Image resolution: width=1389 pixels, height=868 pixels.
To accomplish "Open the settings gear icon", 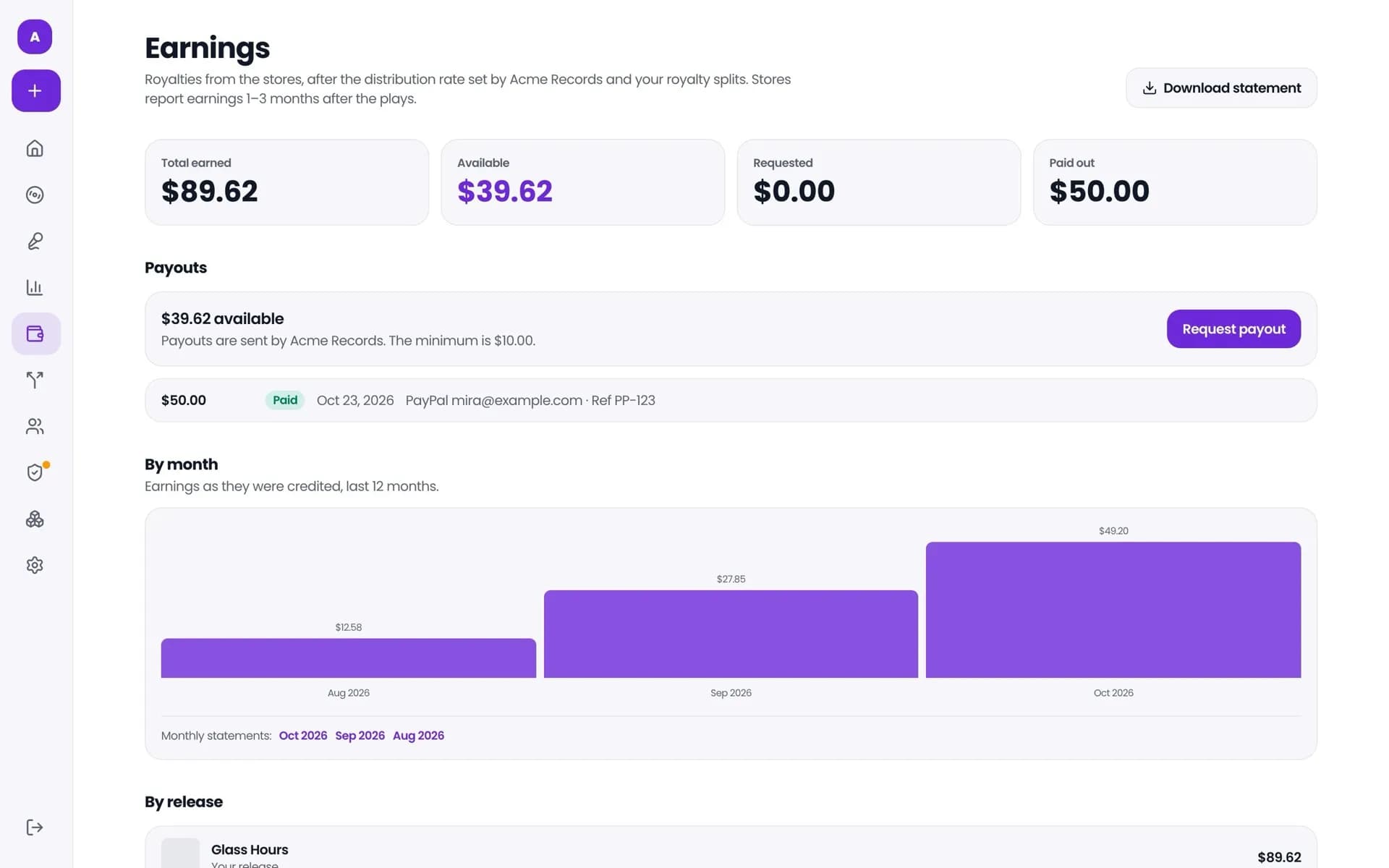I will tap(35, 565).
